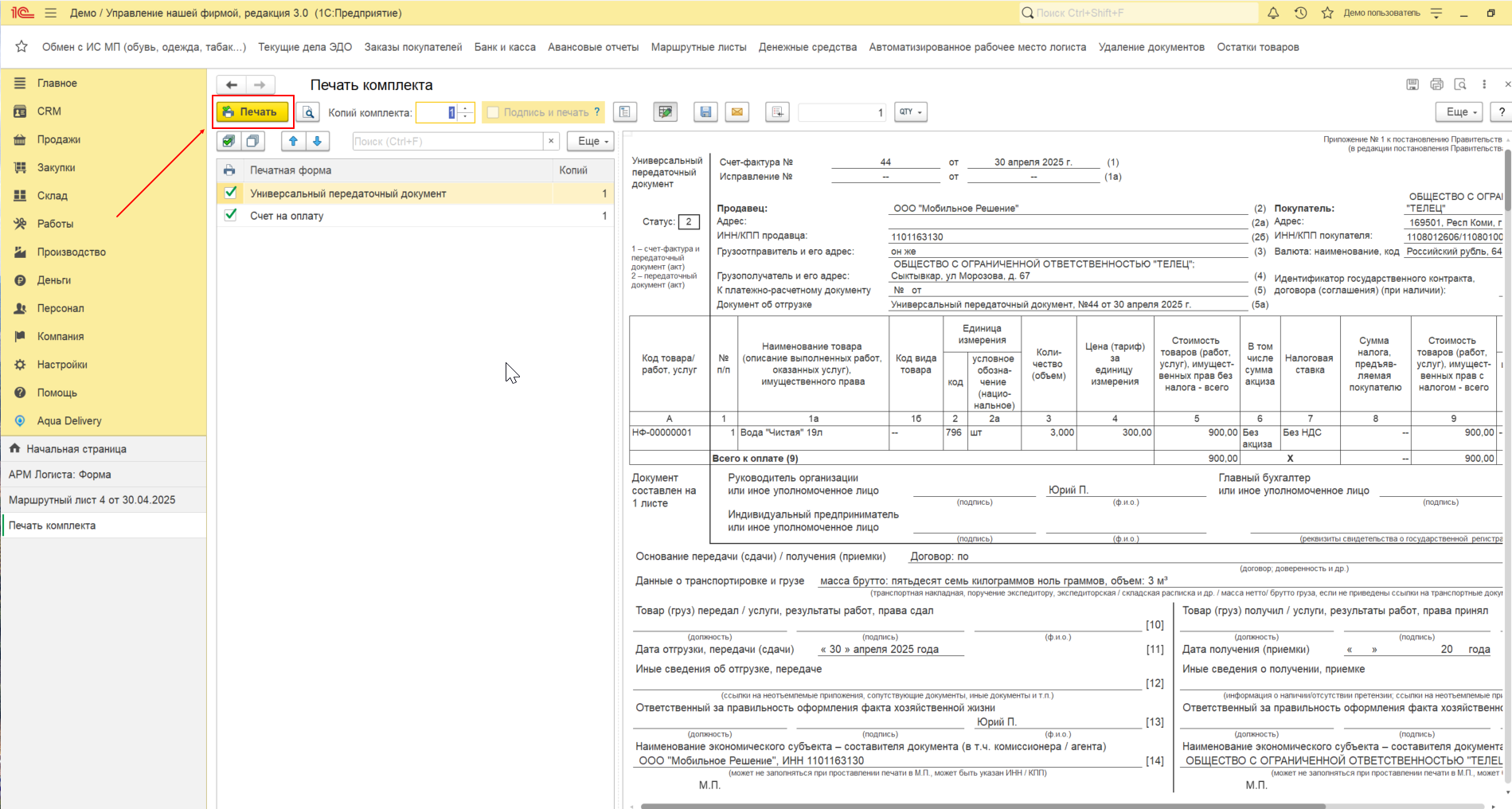Switch to the АРМ Логиста: Форма tab
This screenshot has height=809, width=1512.
click(x=104, y=475)
